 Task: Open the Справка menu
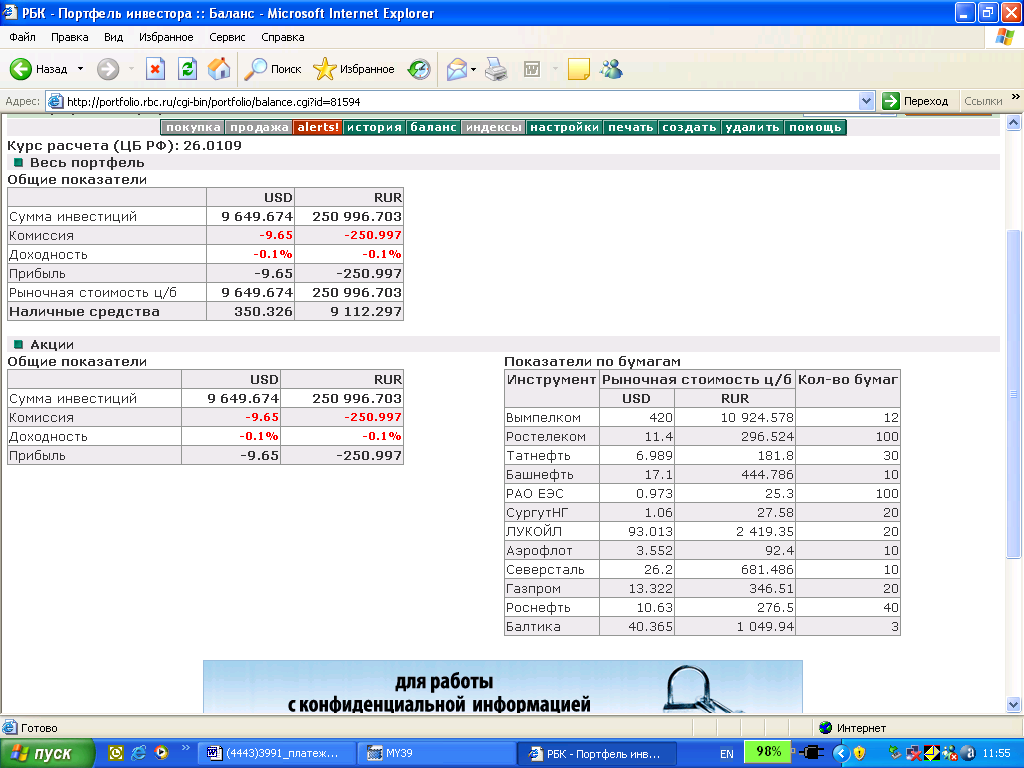tap(283, 37)
